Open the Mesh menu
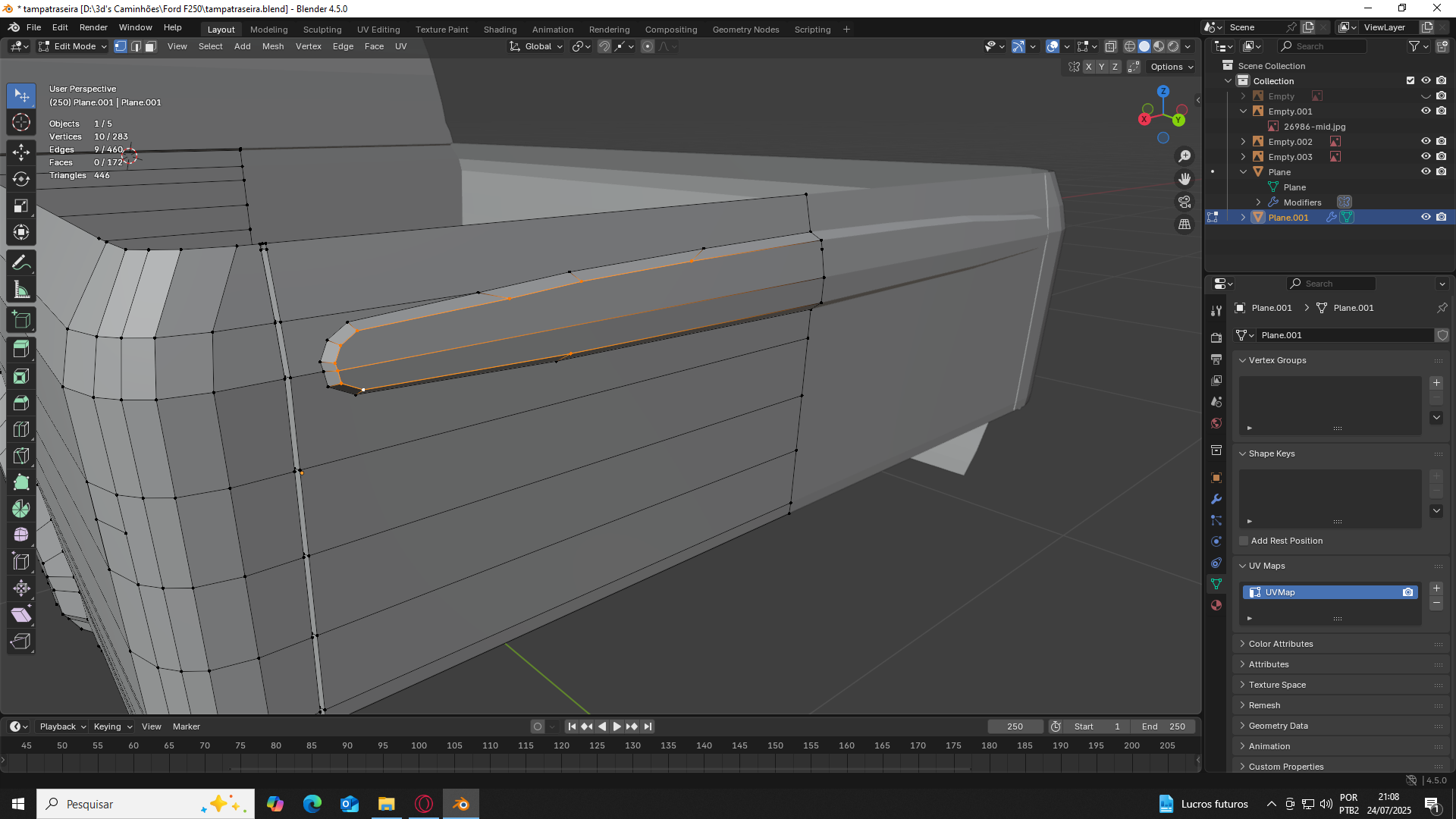 point(272,46)
